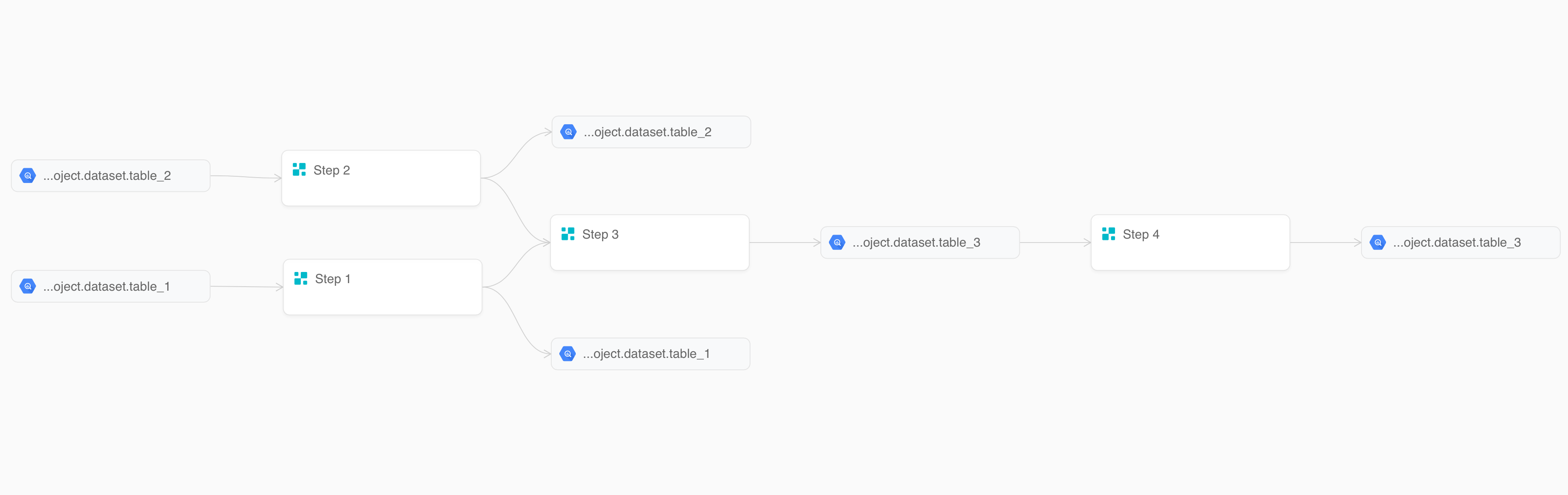Image resolution: width=1568 pixels, height=495 pixels.
Task: Select table_3 node feeding into Step 4
Action: click(920, 242)
